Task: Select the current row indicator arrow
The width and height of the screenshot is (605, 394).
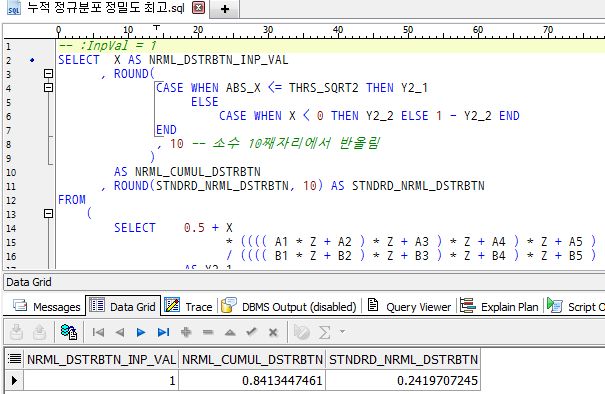Action: coord(14,380)
